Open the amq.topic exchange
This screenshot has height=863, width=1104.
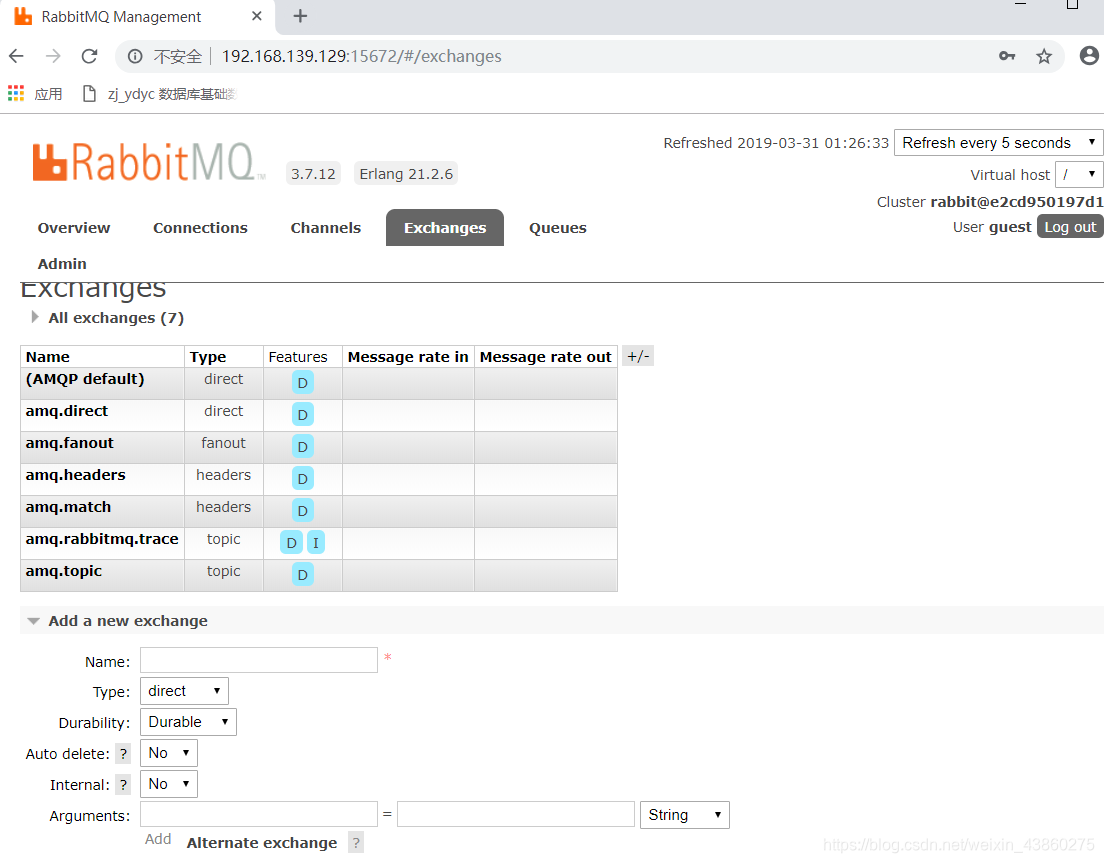point(64,572)
